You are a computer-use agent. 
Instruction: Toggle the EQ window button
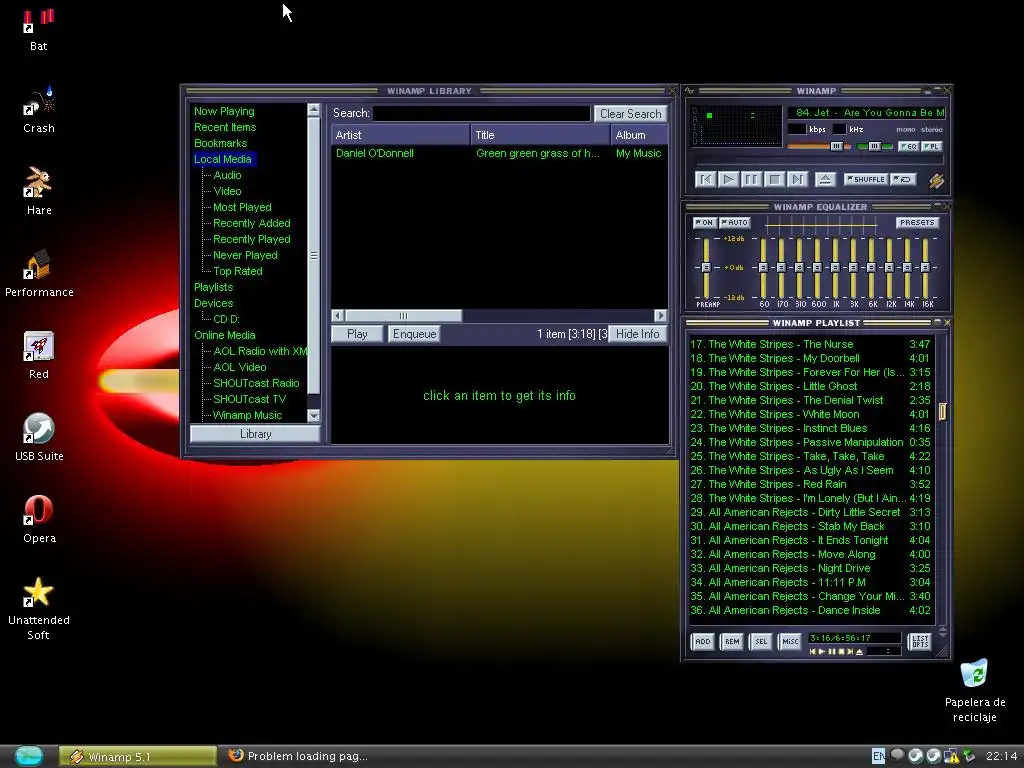coord(908,146)
